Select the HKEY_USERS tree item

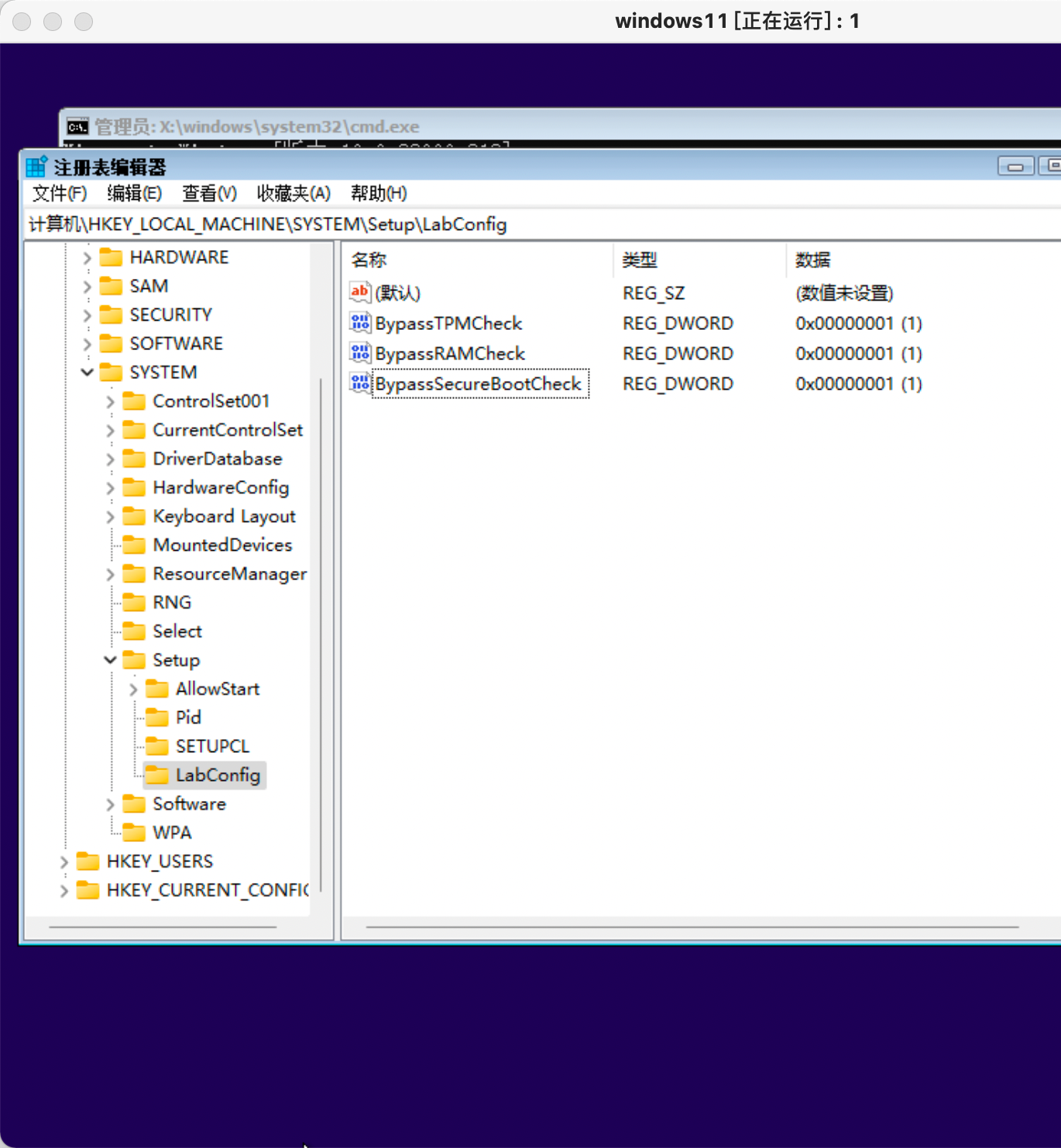(160, 861)
